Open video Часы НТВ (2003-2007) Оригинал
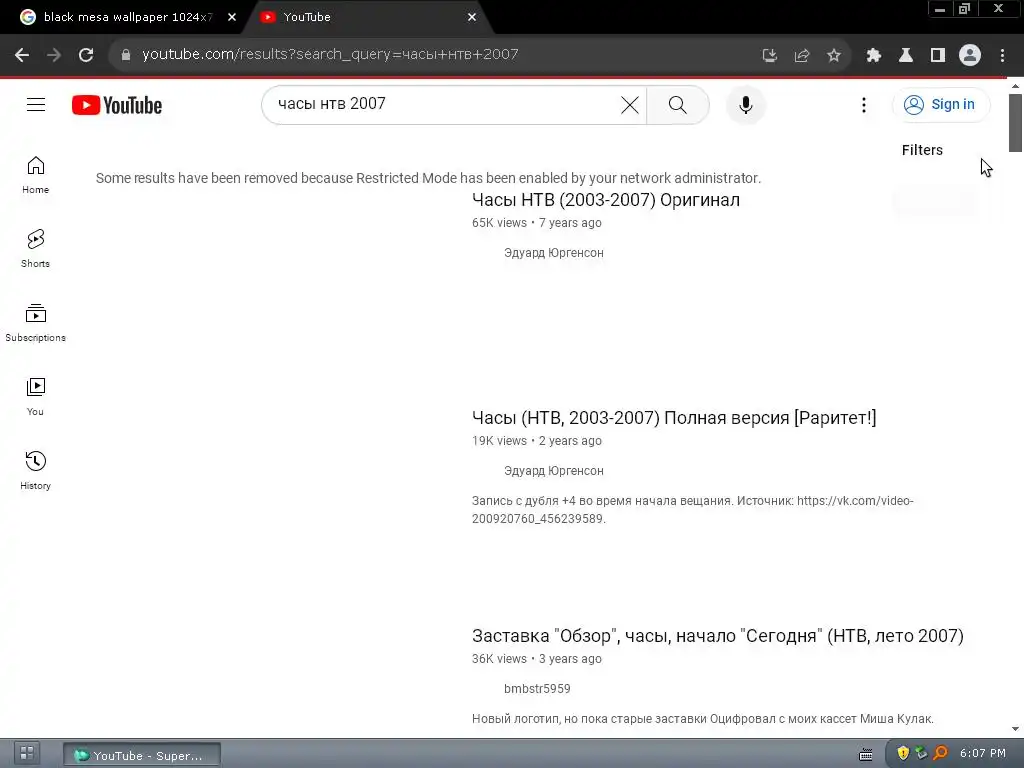Viewport: 1024px width, 768px height. tap(605, 200)
